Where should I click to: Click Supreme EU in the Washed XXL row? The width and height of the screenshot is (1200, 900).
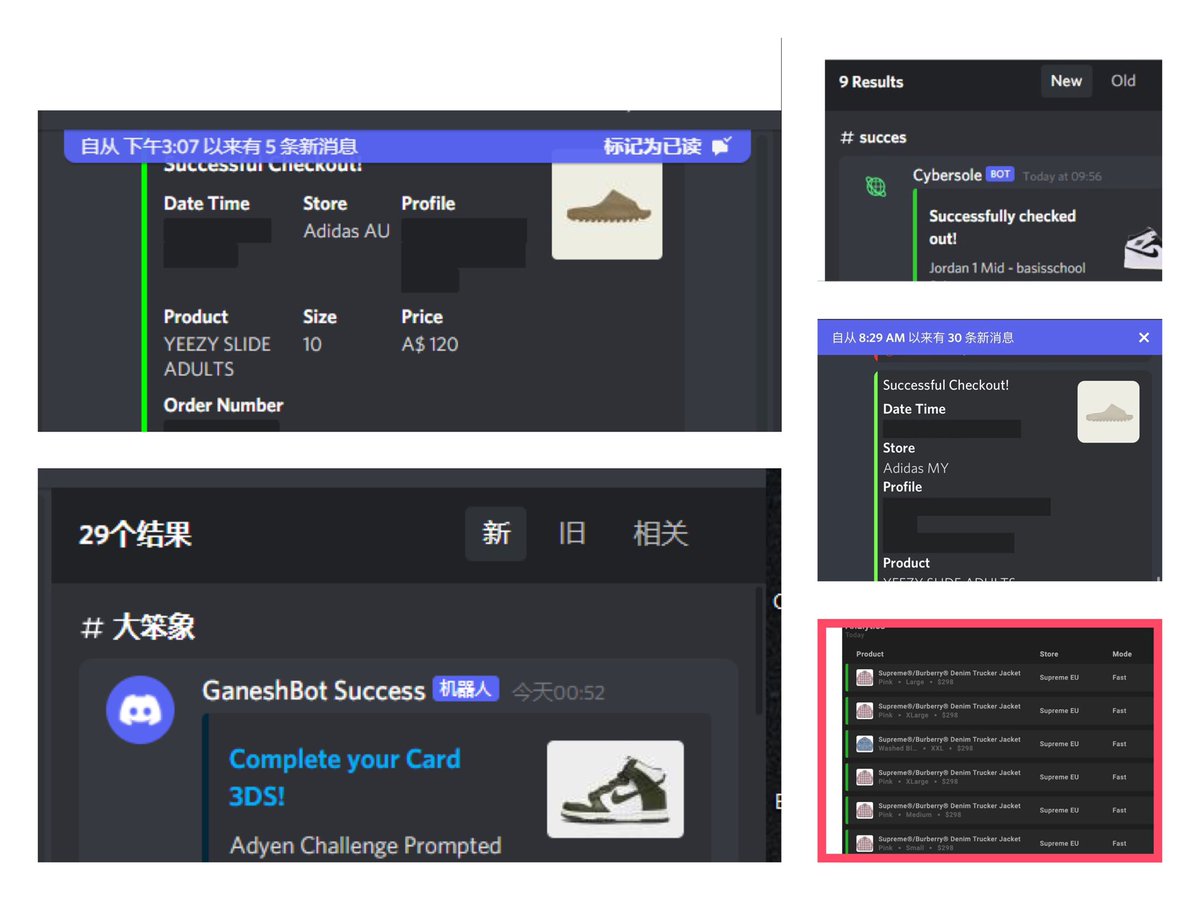(x=1057, y=744)
